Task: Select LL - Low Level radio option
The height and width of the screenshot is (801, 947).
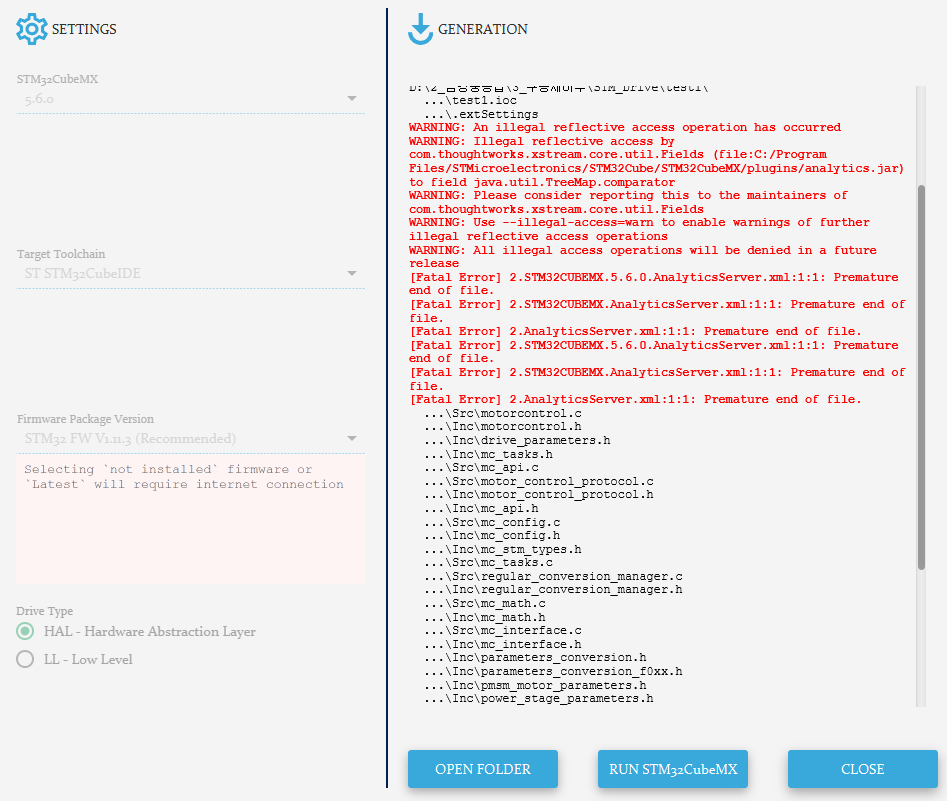Action: (25, 659)
